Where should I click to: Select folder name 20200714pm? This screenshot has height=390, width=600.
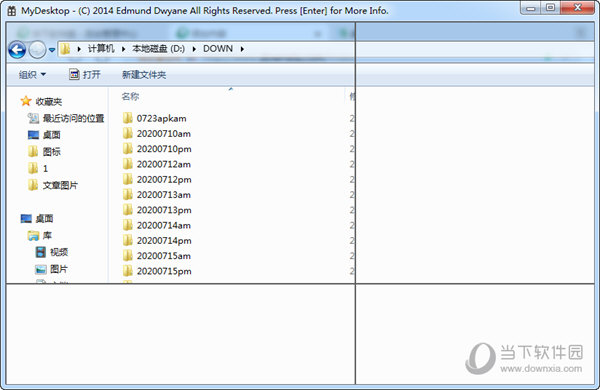[x=164, y=241]
